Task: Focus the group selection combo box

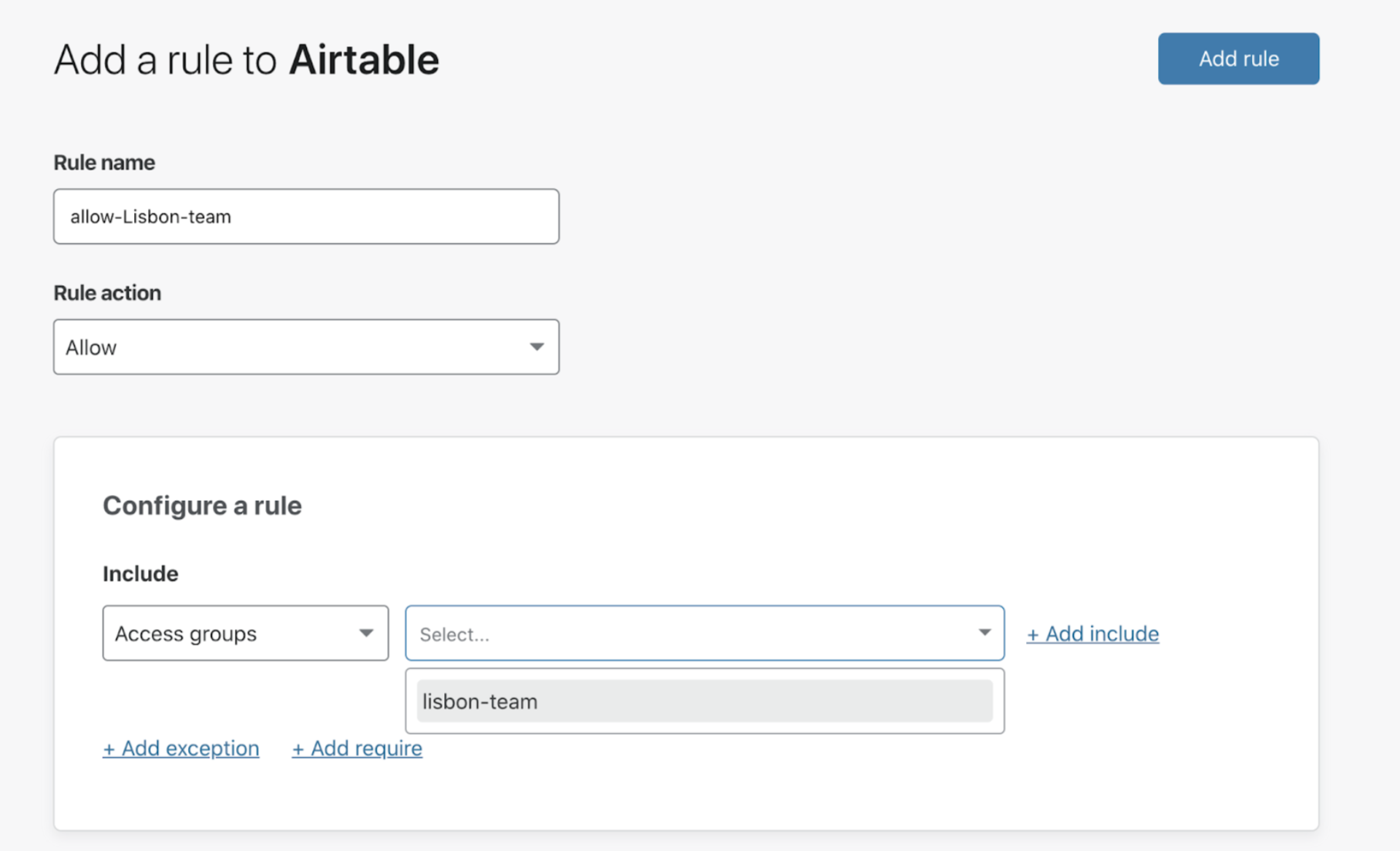Action: [x=694, y=633]
